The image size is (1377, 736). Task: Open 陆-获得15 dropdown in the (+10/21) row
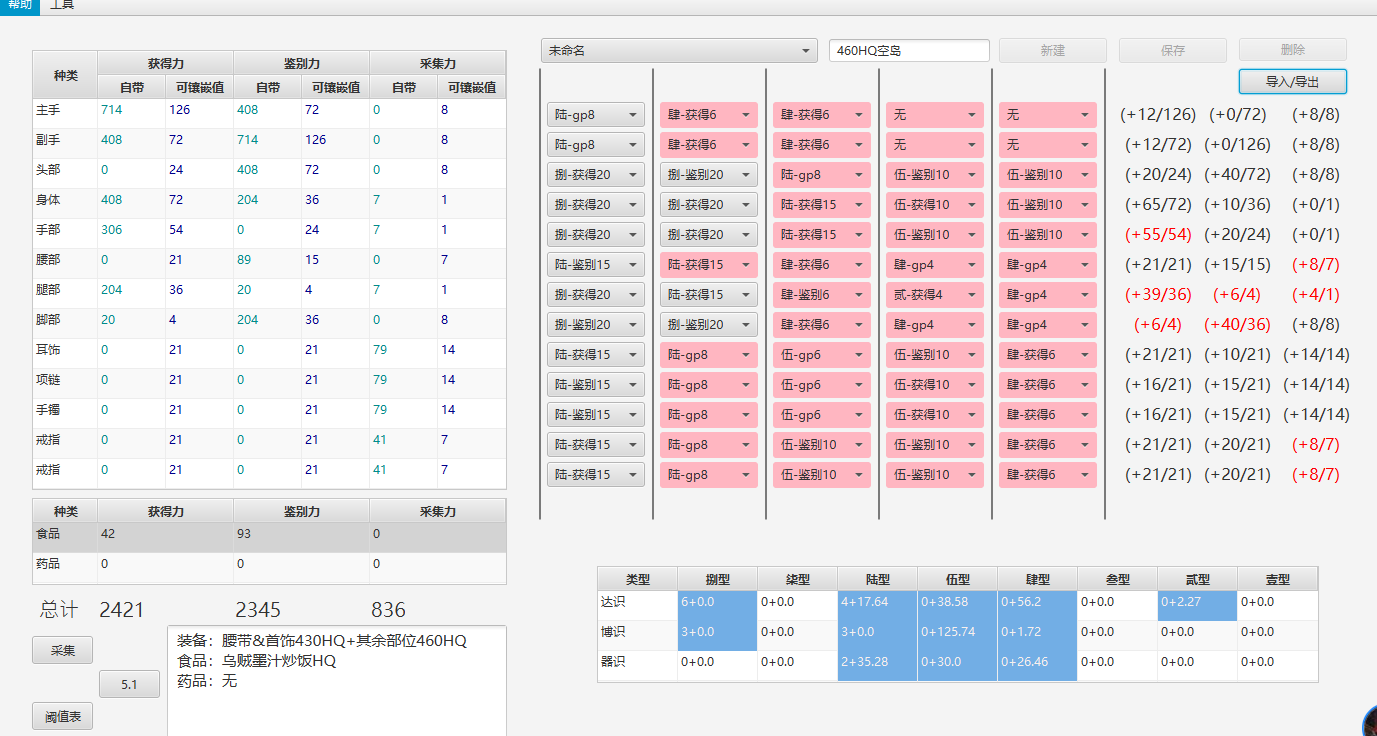pos(595,355)
